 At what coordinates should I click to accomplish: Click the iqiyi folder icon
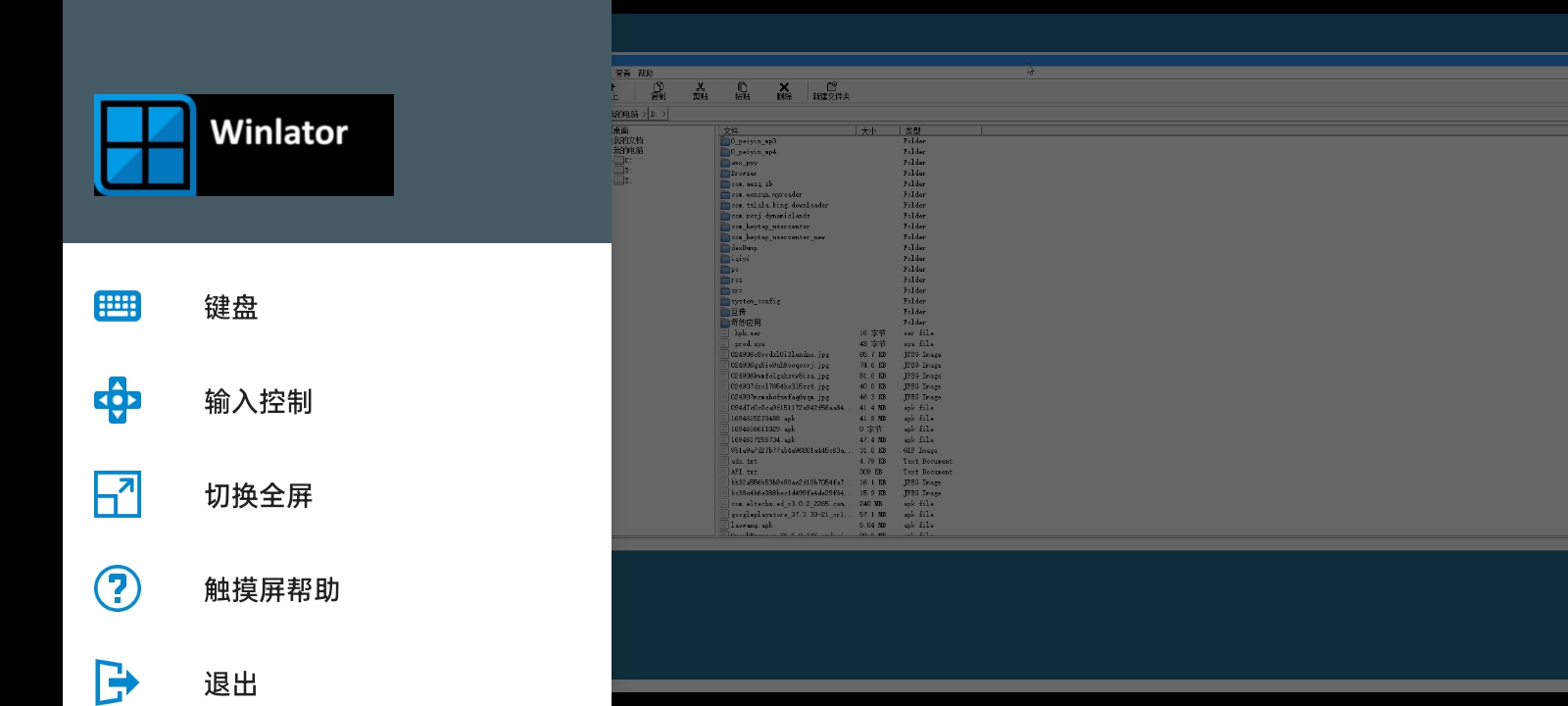click(x=725, y=259)
